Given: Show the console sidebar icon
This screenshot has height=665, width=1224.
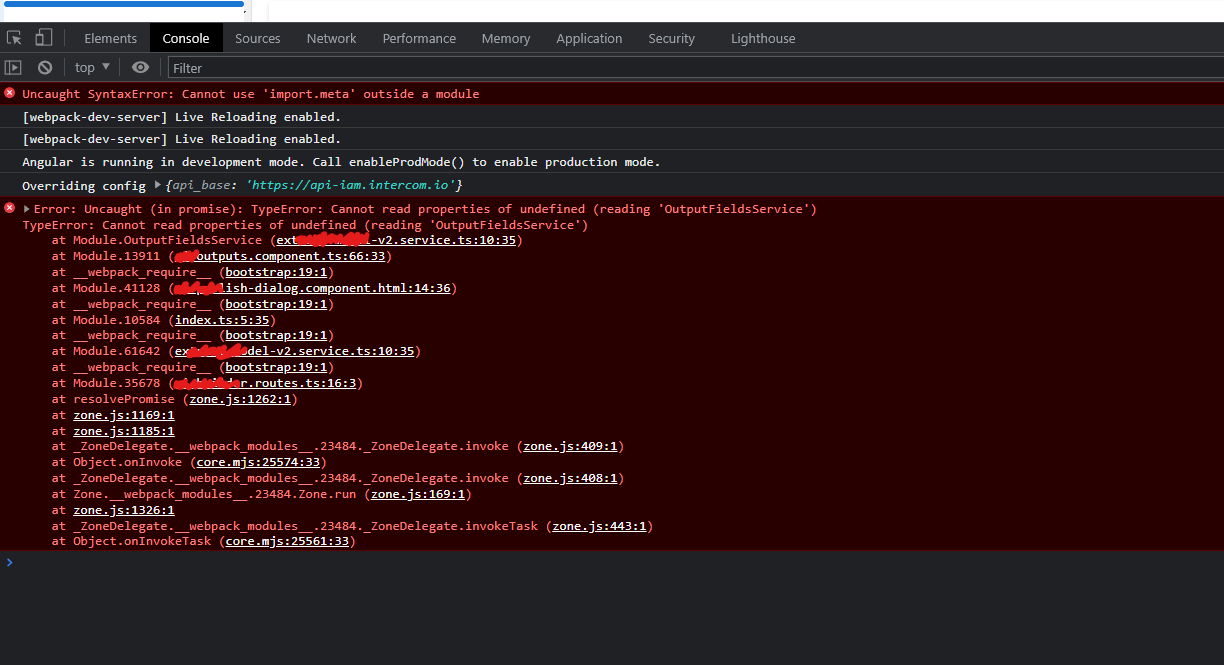Looking at the screenshot, I should (x=13, y=67).
